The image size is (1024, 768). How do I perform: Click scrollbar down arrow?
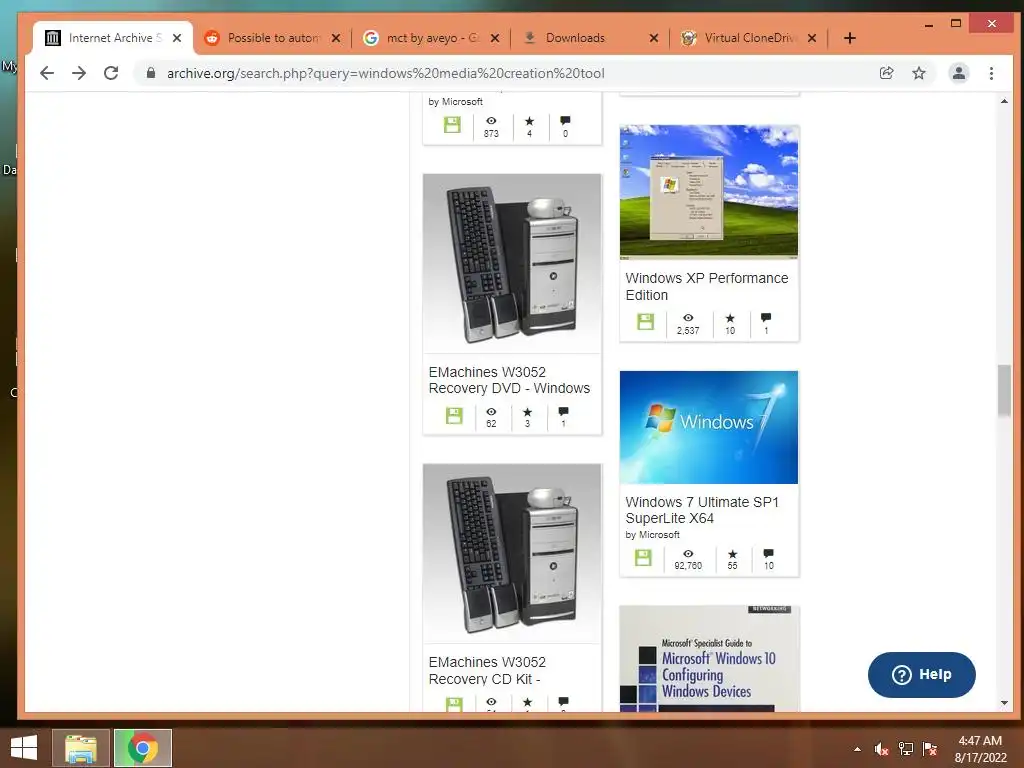tap(1004, 703)
